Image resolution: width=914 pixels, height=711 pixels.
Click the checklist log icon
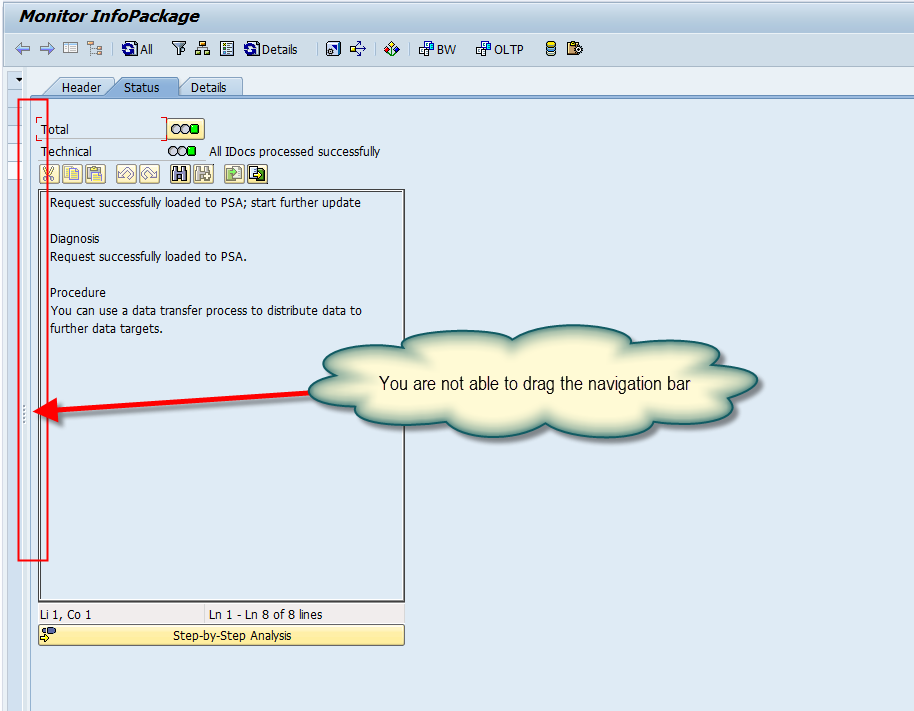pos(227,48)
